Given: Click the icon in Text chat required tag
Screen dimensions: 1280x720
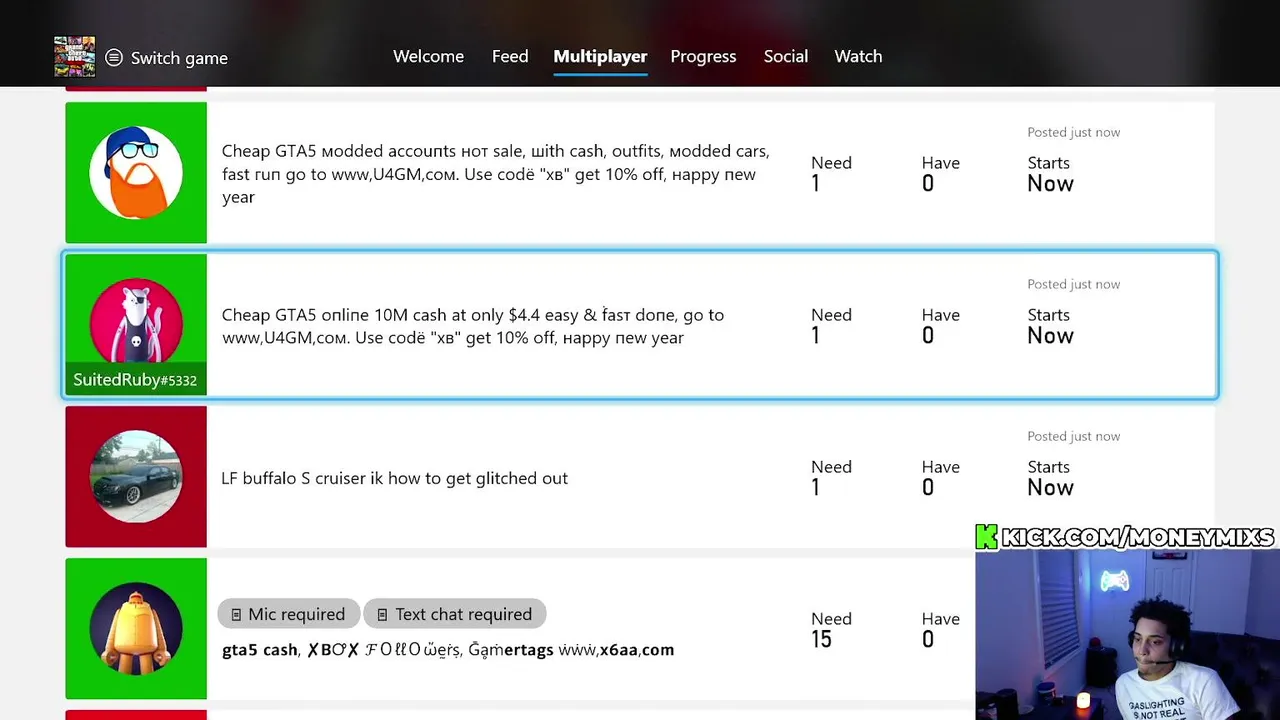Looking at the screenshot, I should point(382,615).
